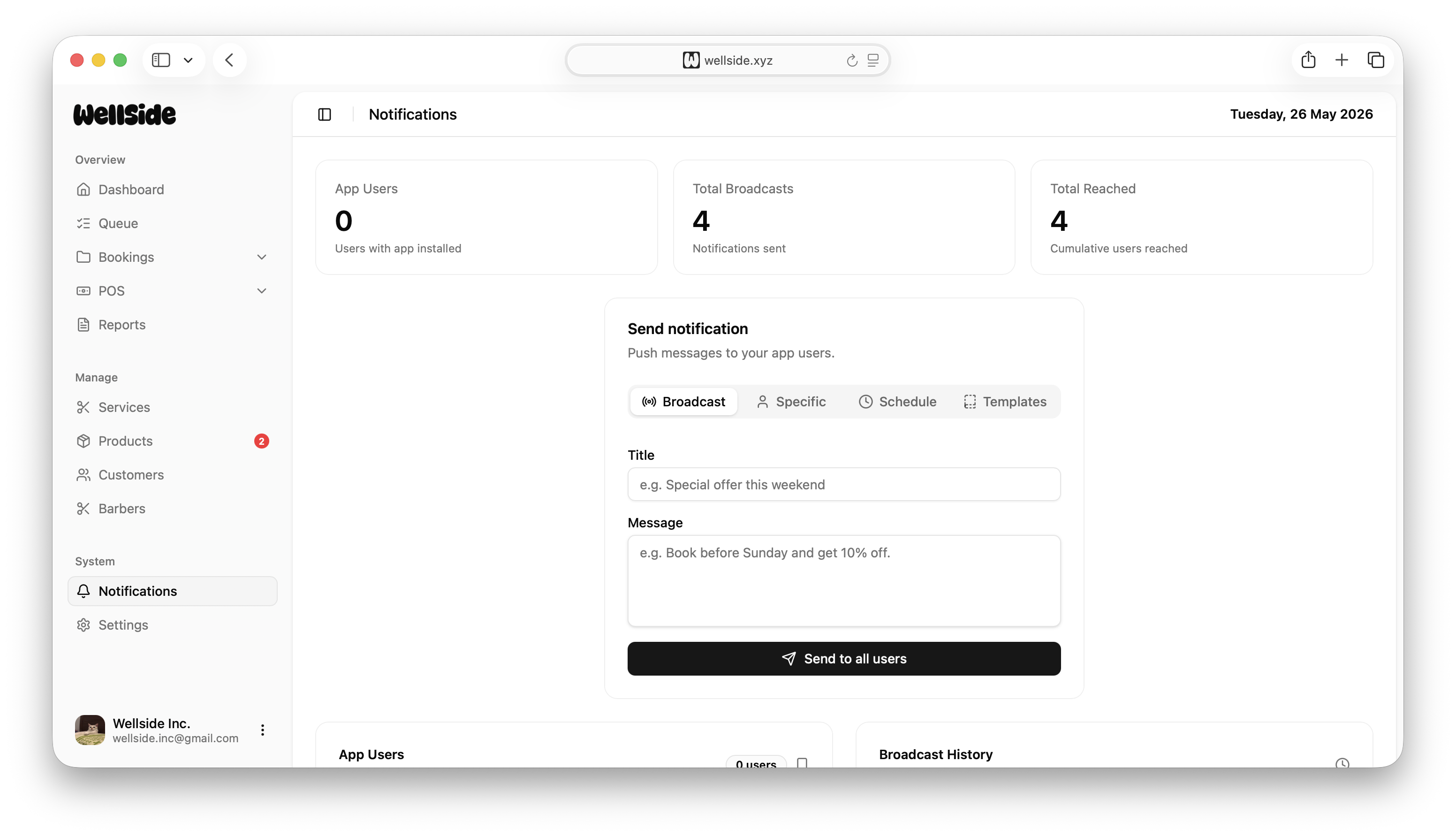
Task: Click the clock icon in Broadcast History
Action: pyautogui.click(x=1342, y=763)
